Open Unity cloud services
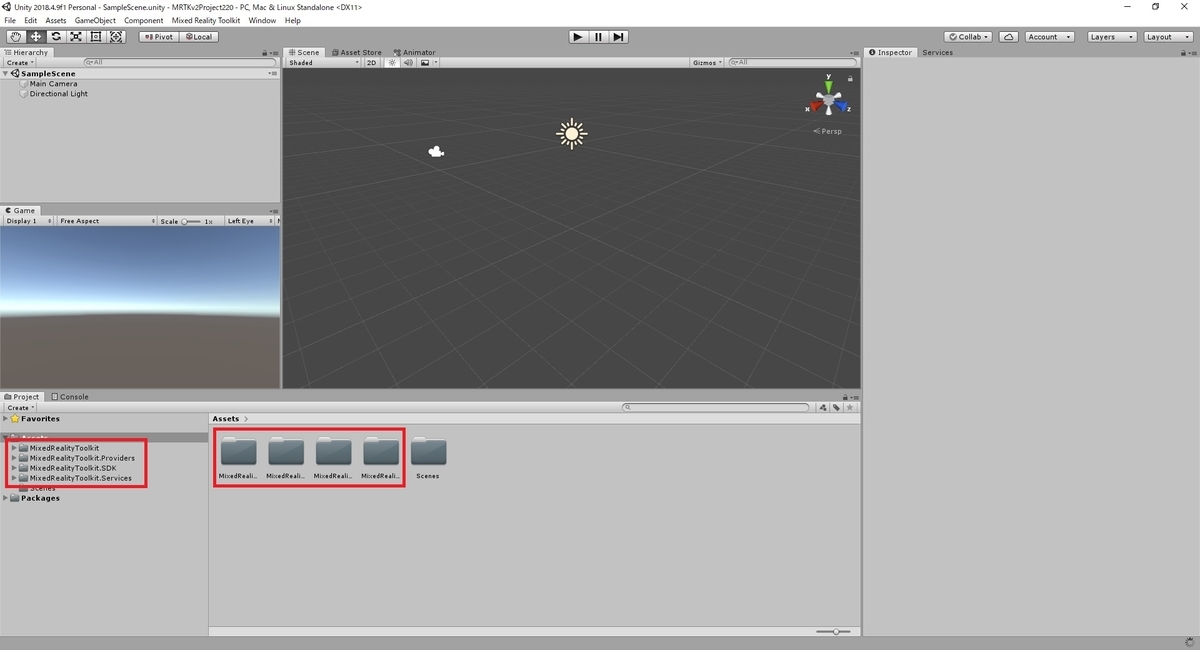 (x=1009, y=37)
